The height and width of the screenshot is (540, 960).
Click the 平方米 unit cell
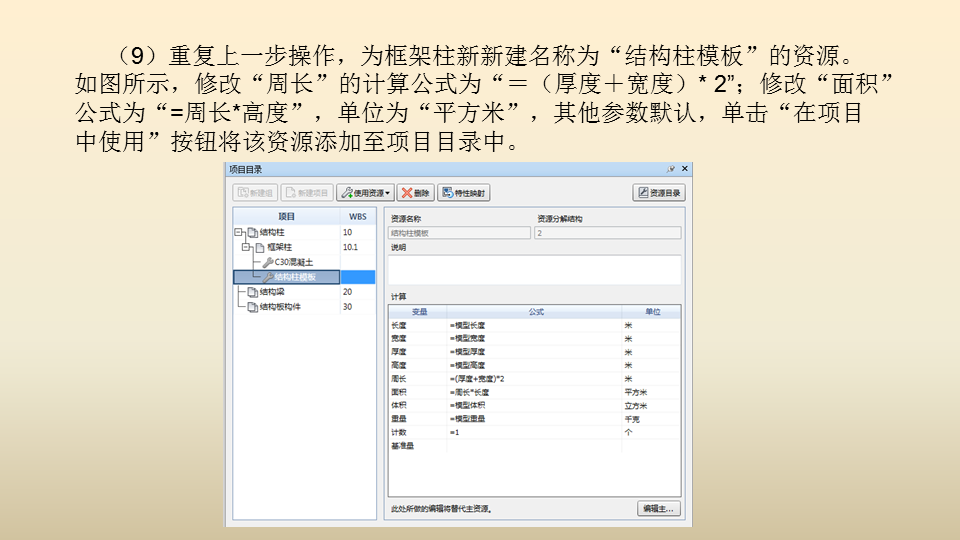click(x=651, y=392)
